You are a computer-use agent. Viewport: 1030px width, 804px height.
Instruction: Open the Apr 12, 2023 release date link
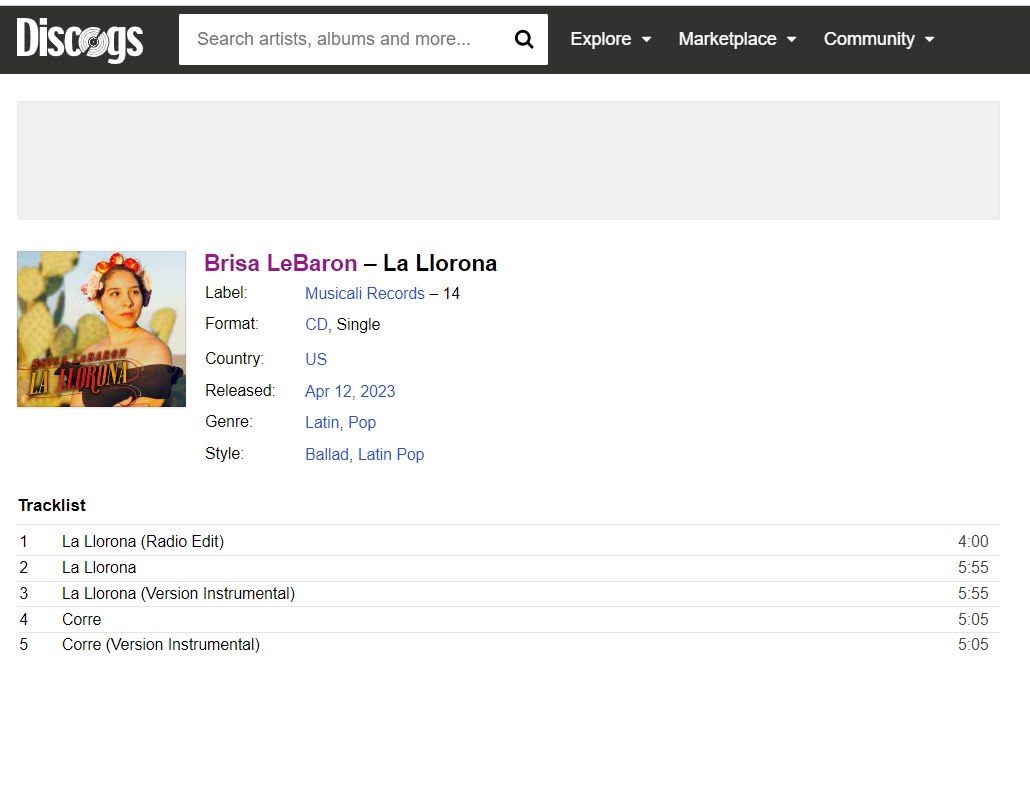(350, 391)
